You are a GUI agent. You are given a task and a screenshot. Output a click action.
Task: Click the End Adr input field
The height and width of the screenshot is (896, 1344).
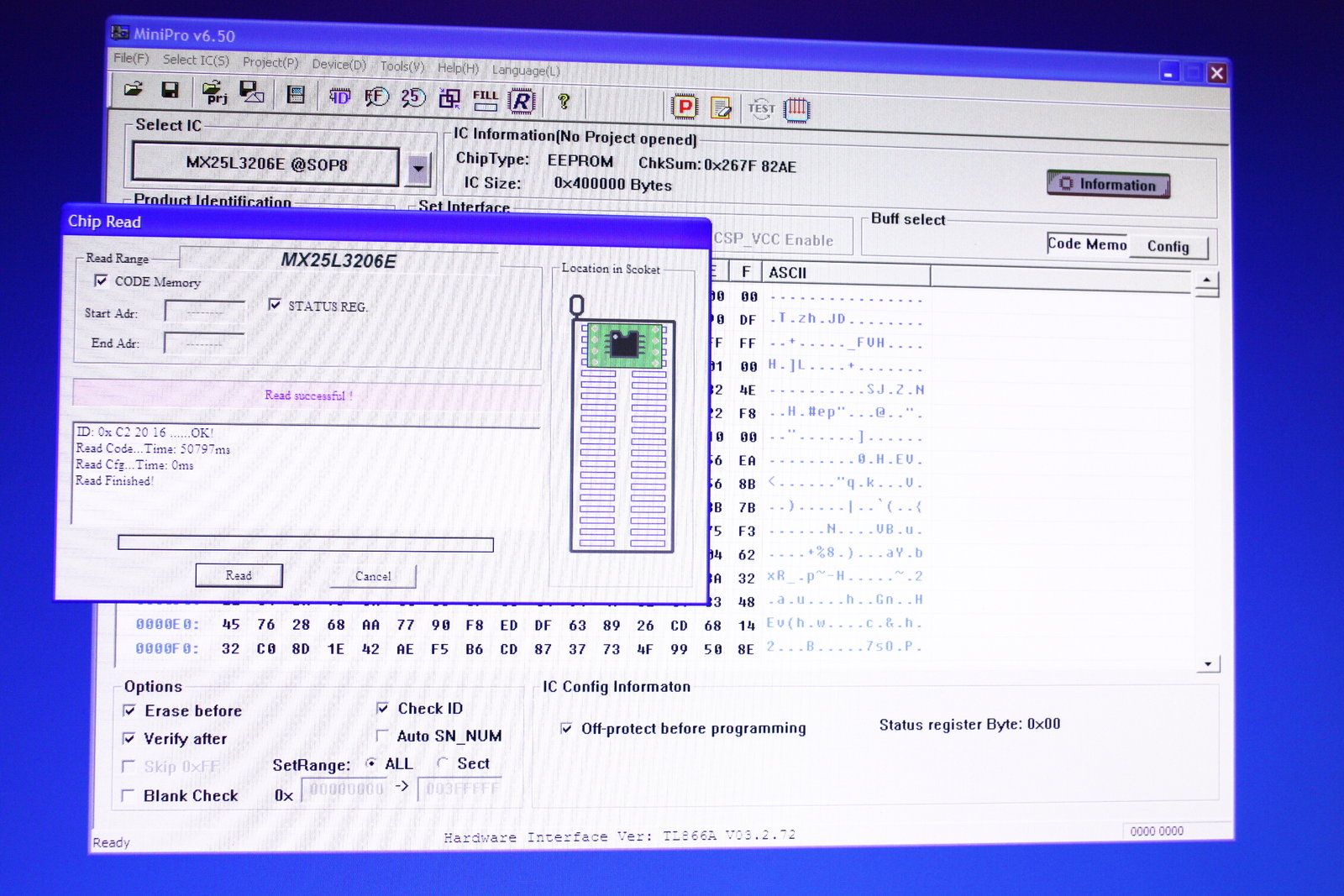(x=204, y=343)
